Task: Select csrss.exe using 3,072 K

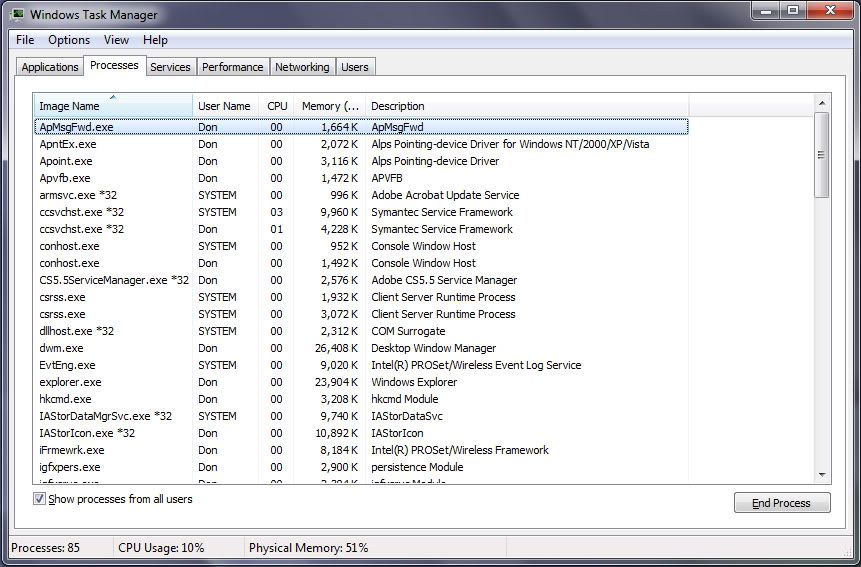Action: coord(361,314)
